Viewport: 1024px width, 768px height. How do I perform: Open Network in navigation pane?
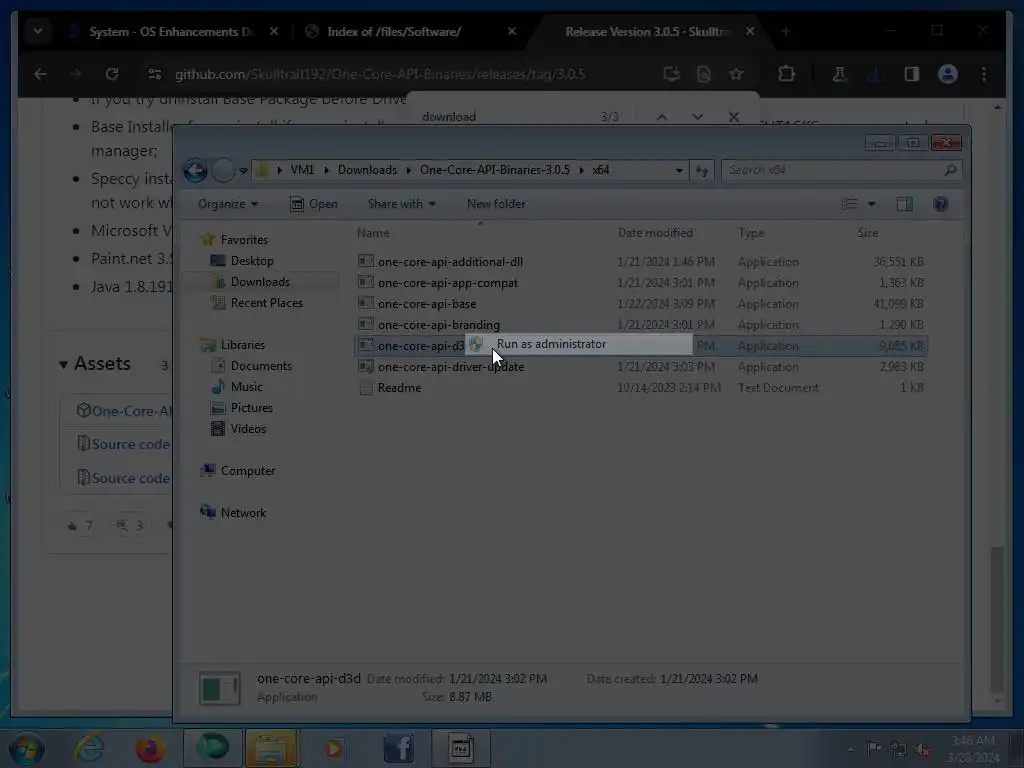[242, 513]
